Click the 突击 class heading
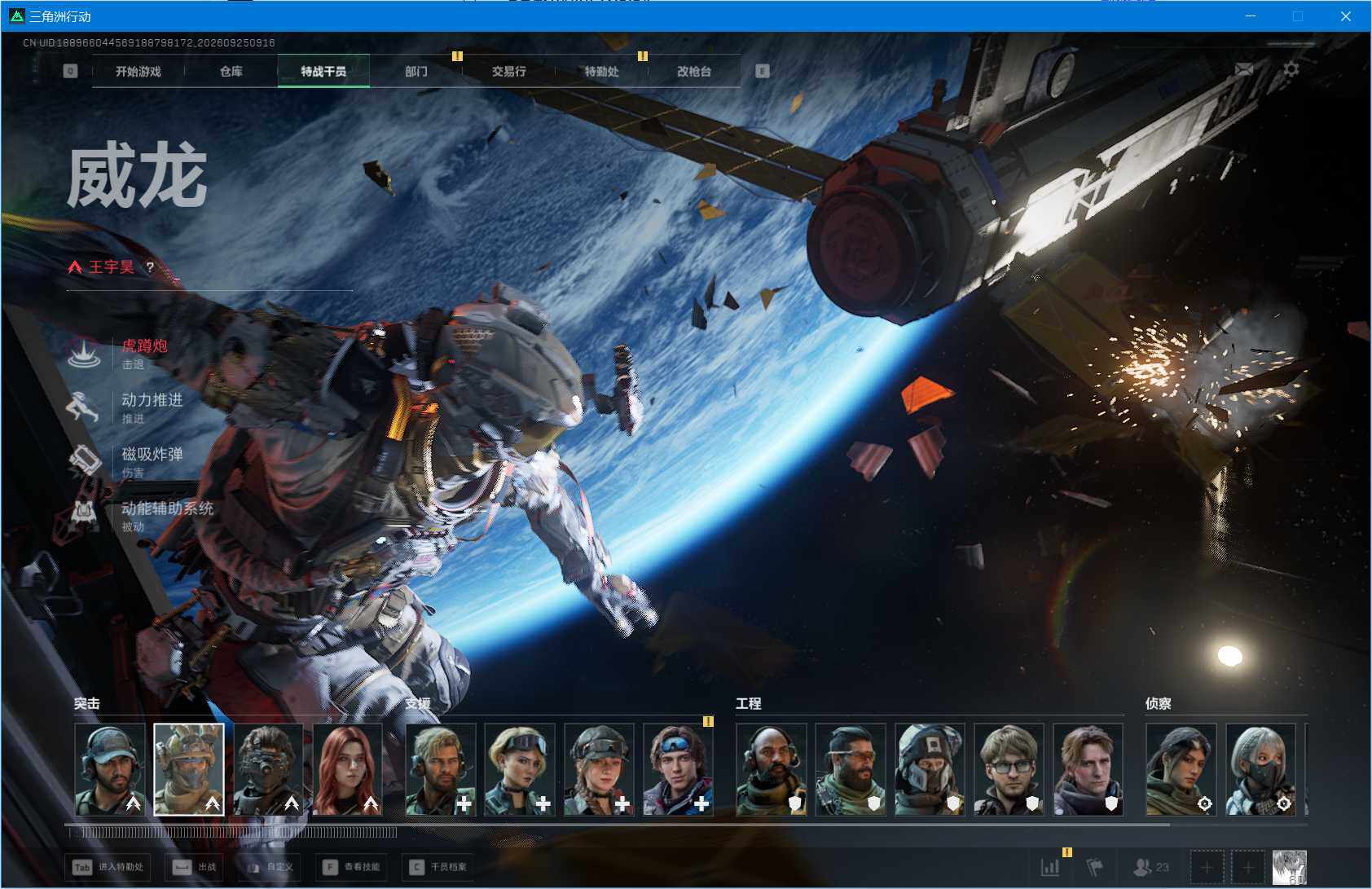Screen dimensions: 1372x889 87,703
